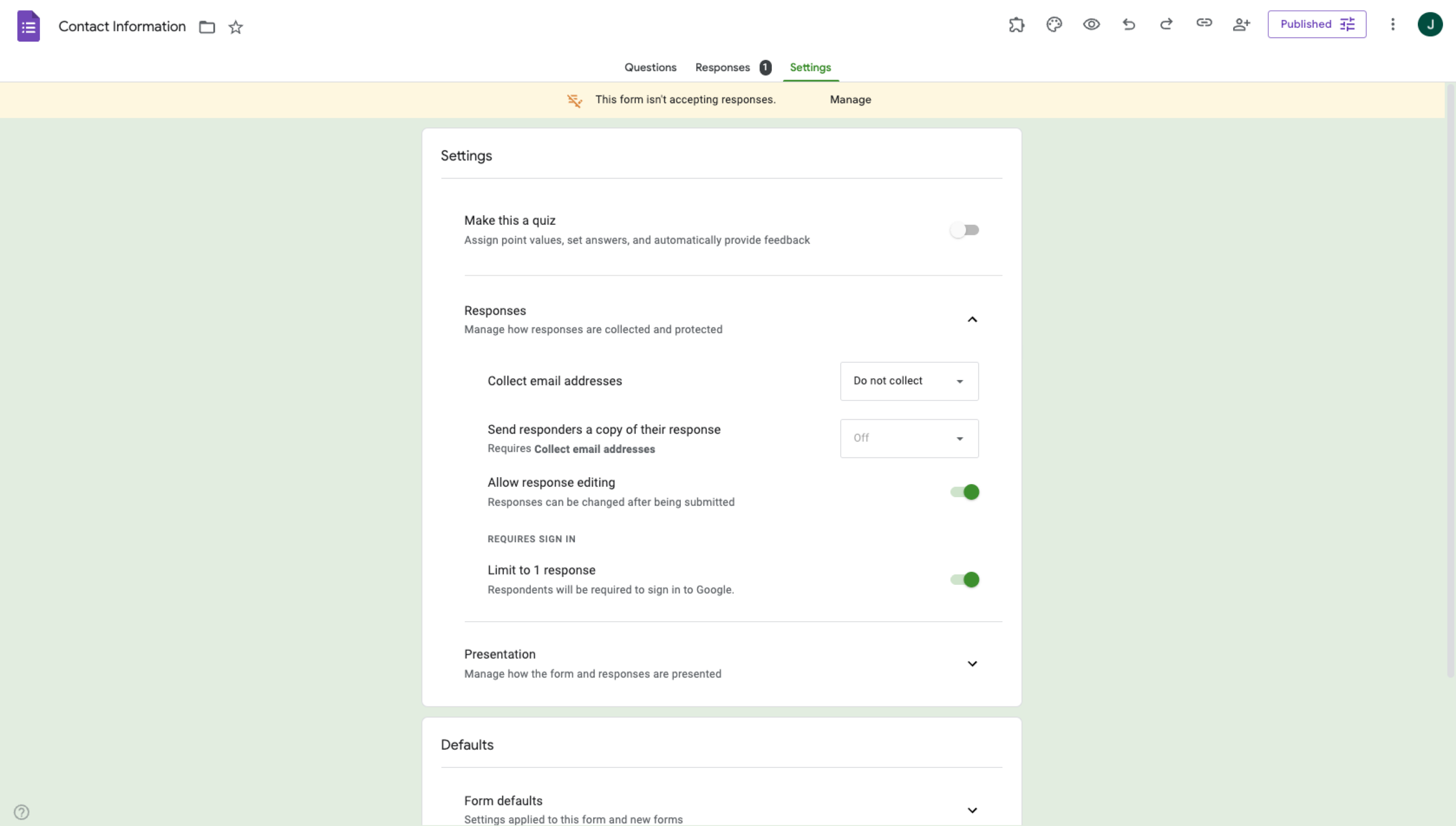This screenshot has height=826, width=1456.
Task: Preview the form with the eye icon
Action: (x=1091, y=24)
